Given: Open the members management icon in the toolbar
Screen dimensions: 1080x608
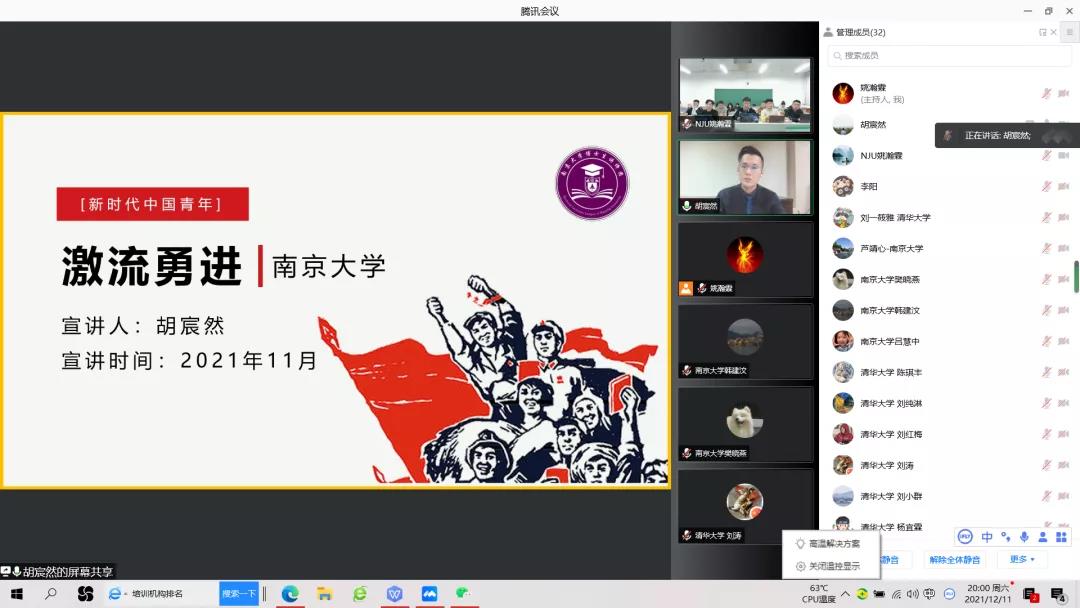Looking at the screenshot, I should pos(1043,537).
